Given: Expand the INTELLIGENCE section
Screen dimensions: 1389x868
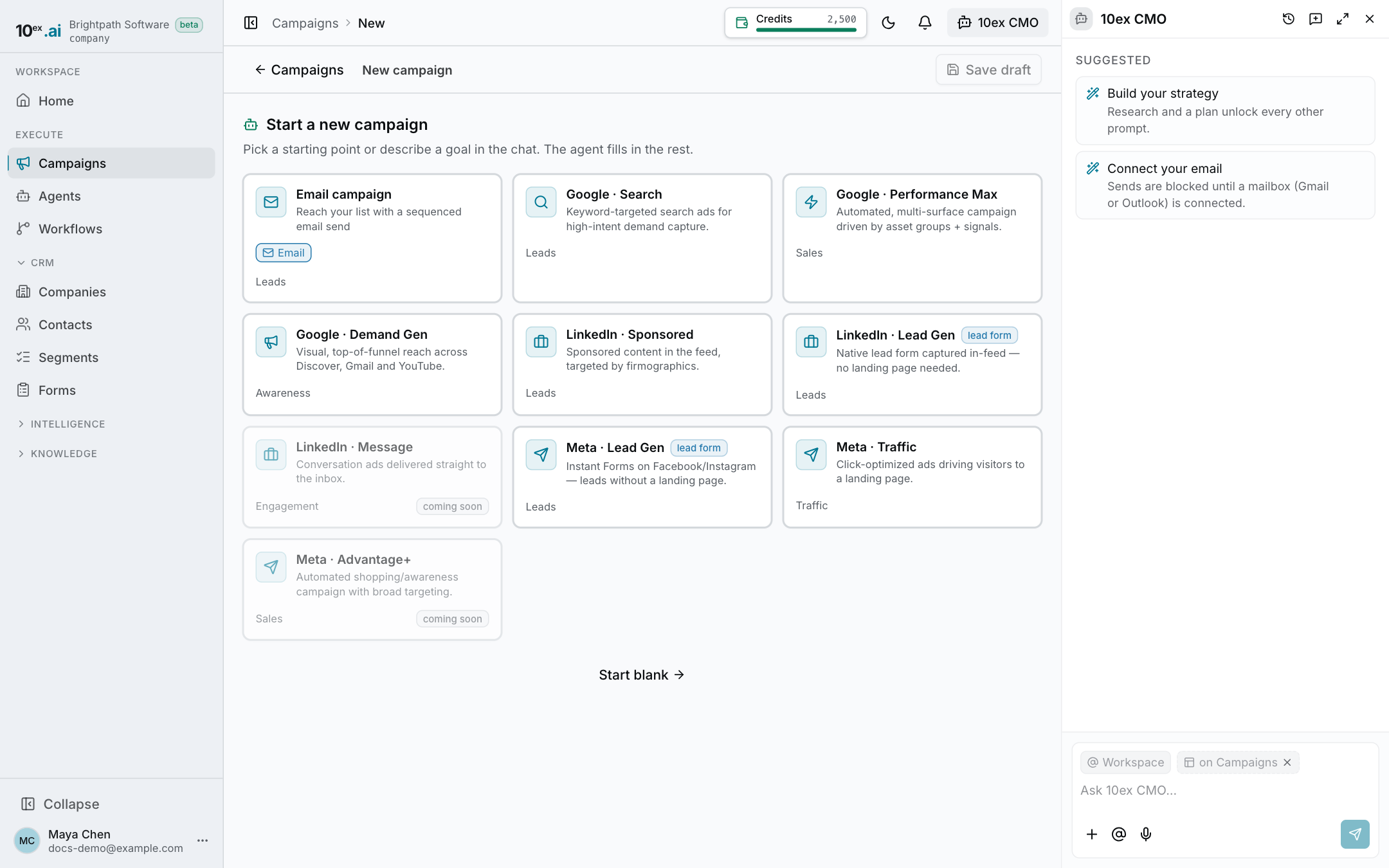Looking at the screenshot, I should click(x=60, y=424).
